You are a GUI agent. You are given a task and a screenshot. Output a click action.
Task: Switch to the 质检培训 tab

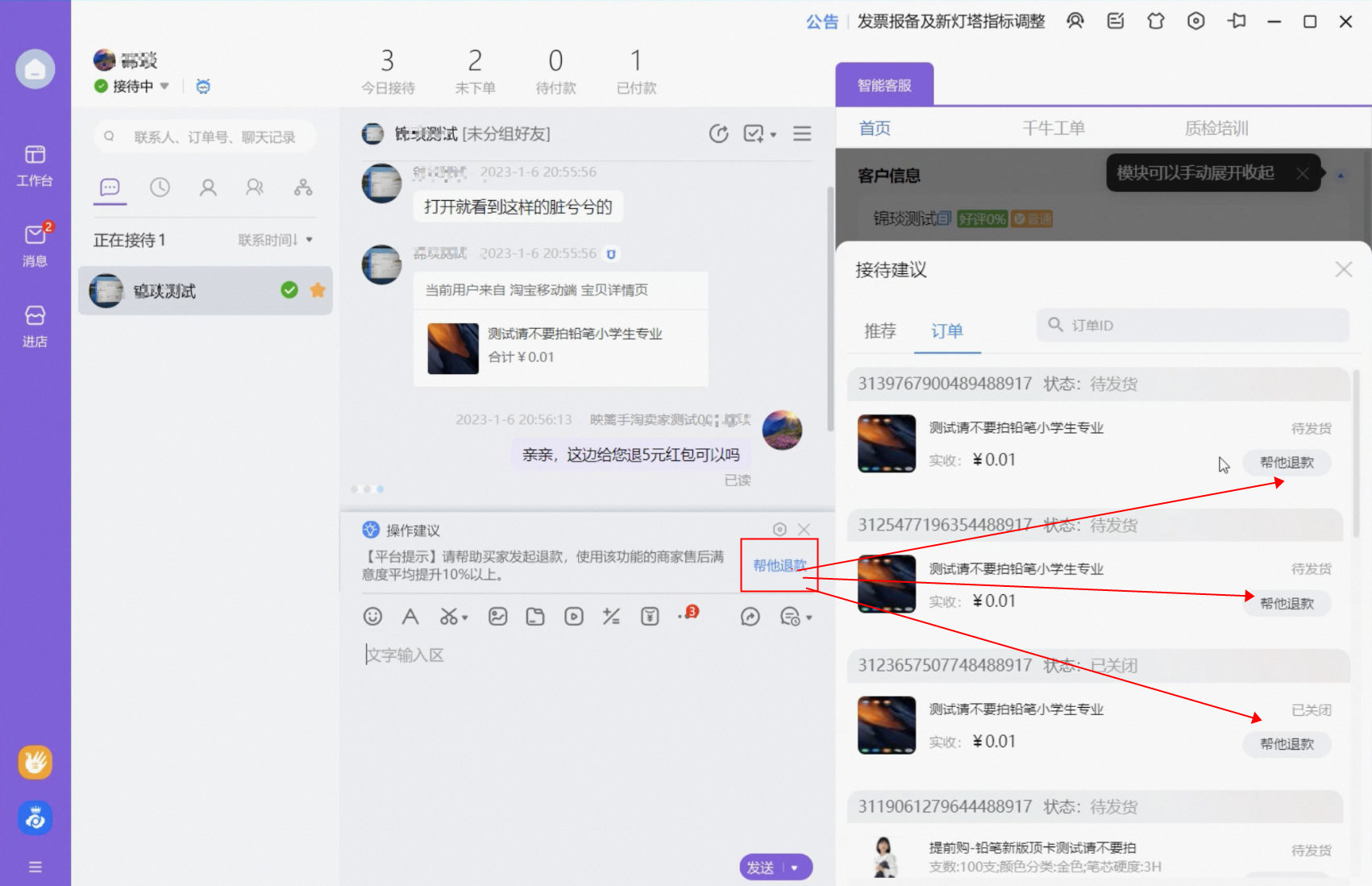point(1216,127)
